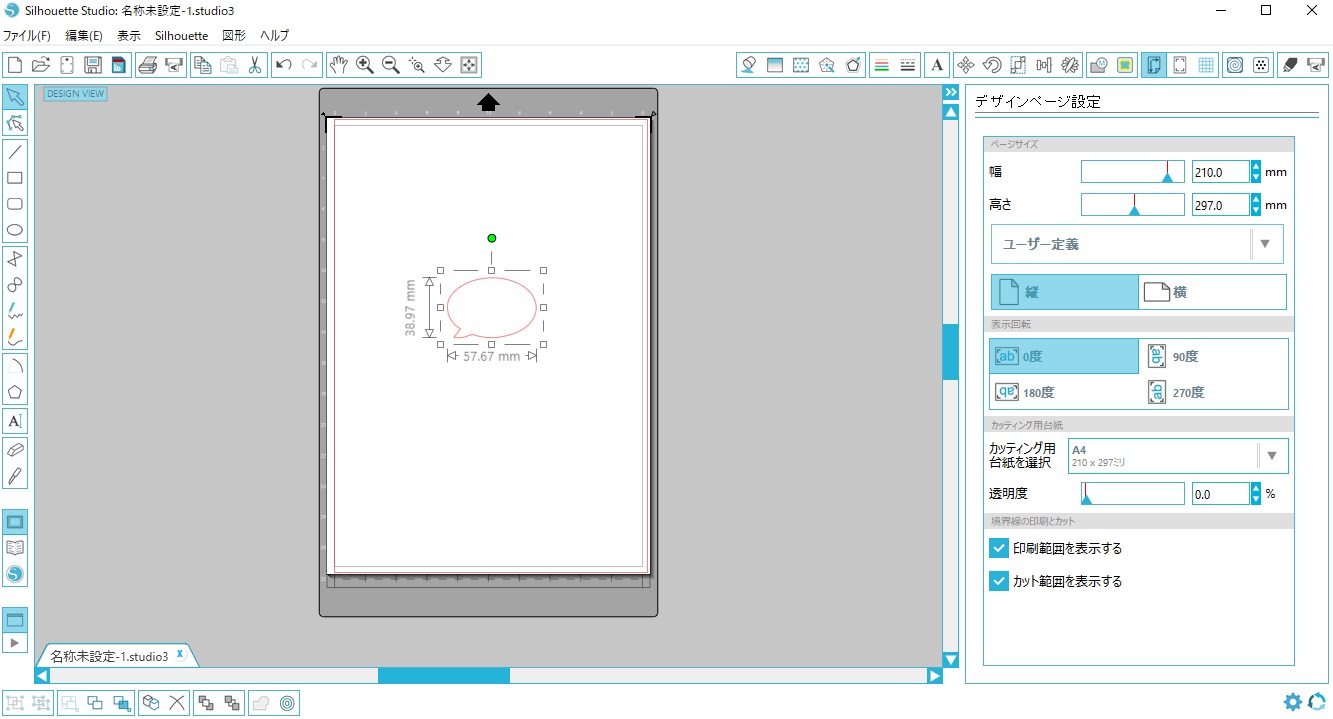The height and width of the screenshot is (719, 1333).
Task: Toggle カット範囲を表示する checkbox
Action: coord(998,581)
